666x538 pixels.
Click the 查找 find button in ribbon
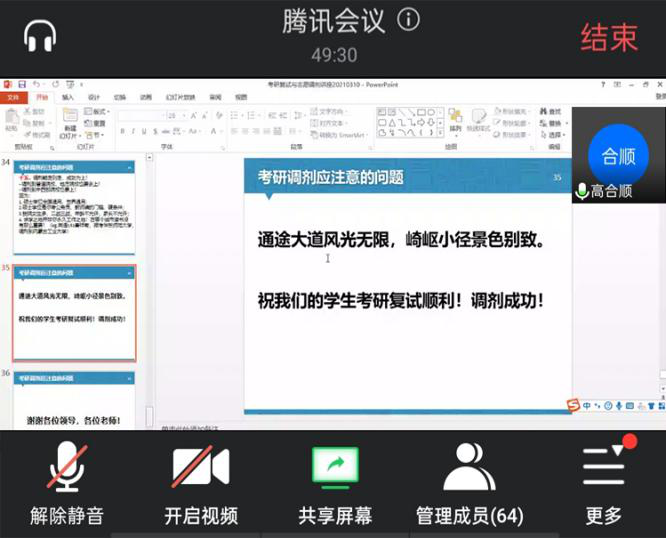coord(553,111)
